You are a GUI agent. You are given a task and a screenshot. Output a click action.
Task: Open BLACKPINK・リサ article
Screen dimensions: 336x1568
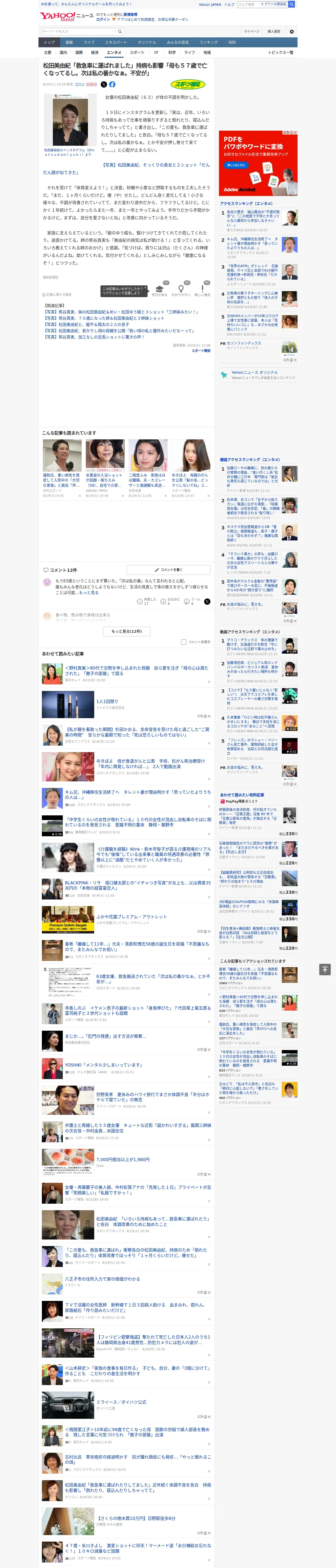tap(138, 885)
